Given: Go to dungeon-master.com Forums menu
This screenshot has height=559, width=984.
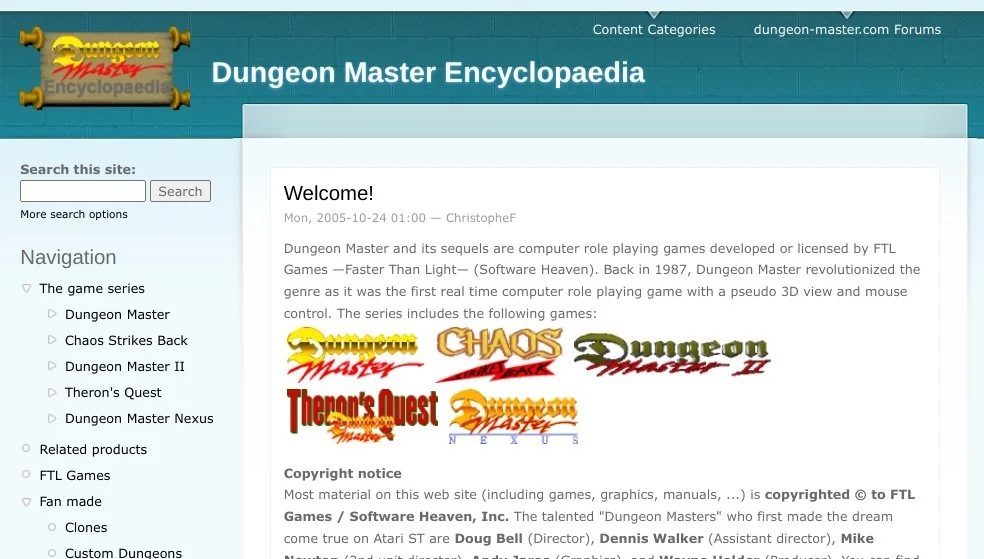Looking at the screenshot, I should [846, 30].
